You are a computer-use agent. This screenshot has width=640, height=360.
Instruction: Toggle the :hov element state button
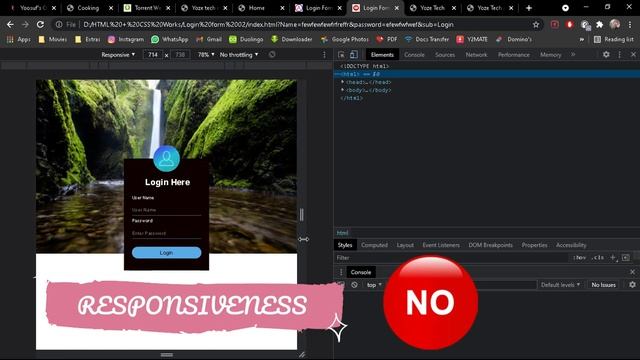click(580, 258)
